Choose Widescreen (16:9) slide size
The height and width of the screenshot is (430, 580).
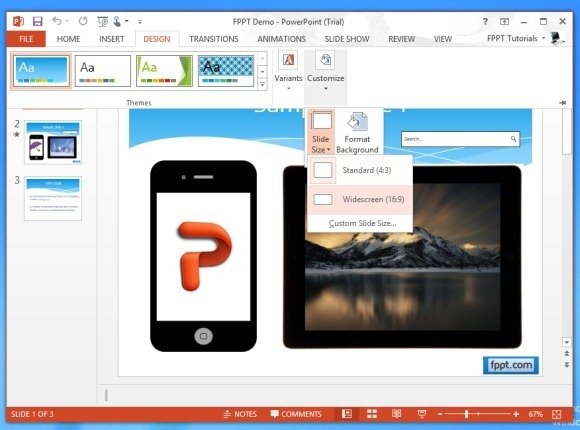pyautogui.click(x=360, y=199)
